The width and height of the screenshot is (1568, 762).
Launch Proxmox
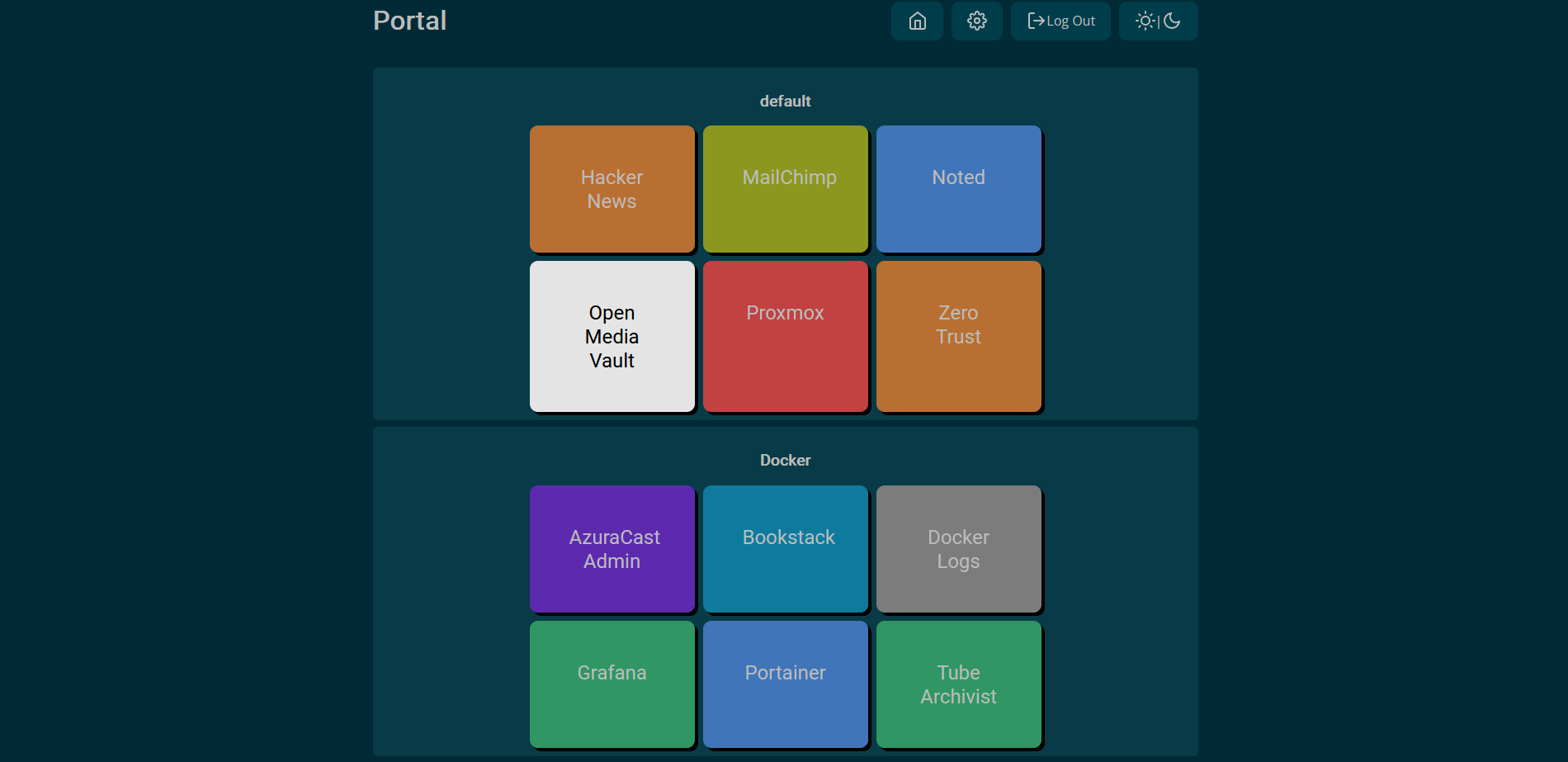[x=785, y=336]
